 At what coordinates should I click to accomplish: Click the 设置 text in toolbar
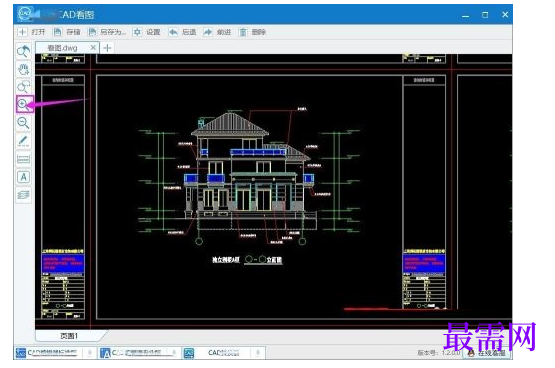pos(153,32)
